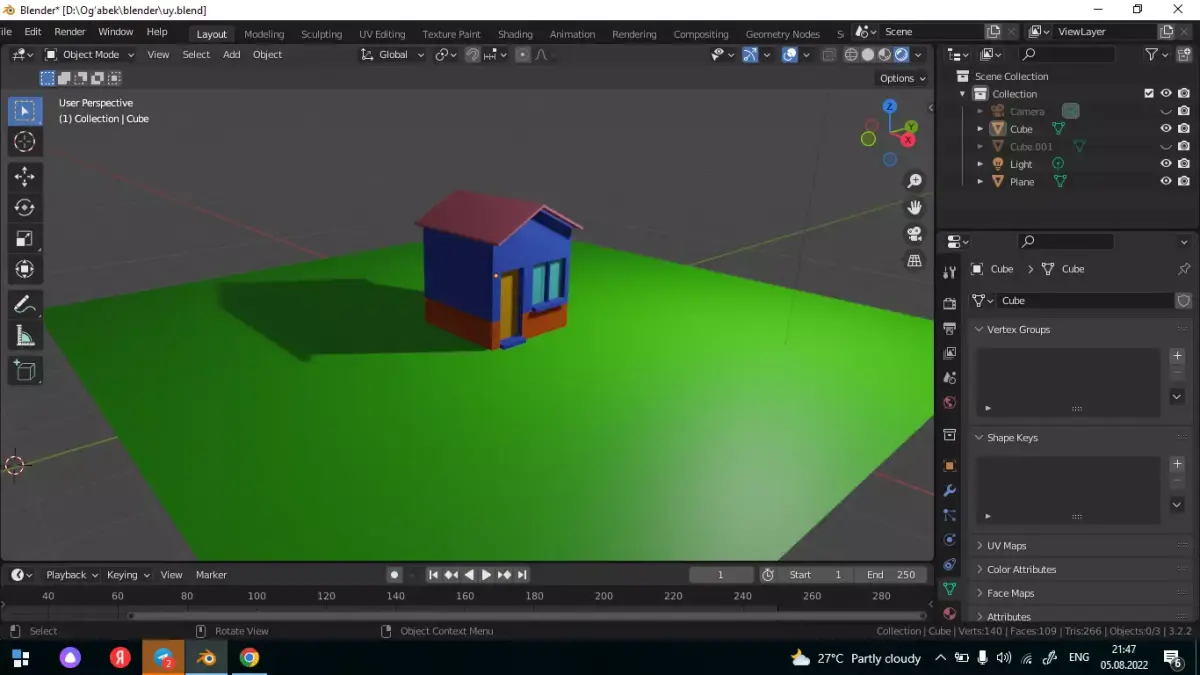1200x675 pixels.
Task: Toggle camera view with camera icon
Action: click(914, 234)
